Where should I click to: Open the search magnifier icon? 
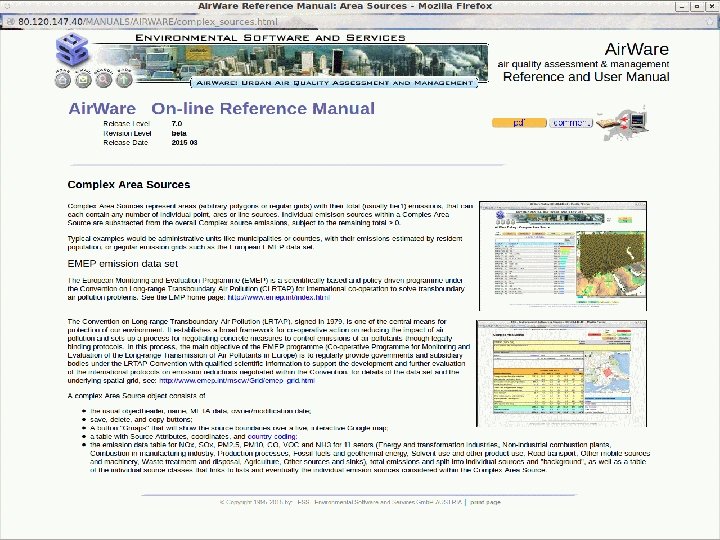point(103,79)
